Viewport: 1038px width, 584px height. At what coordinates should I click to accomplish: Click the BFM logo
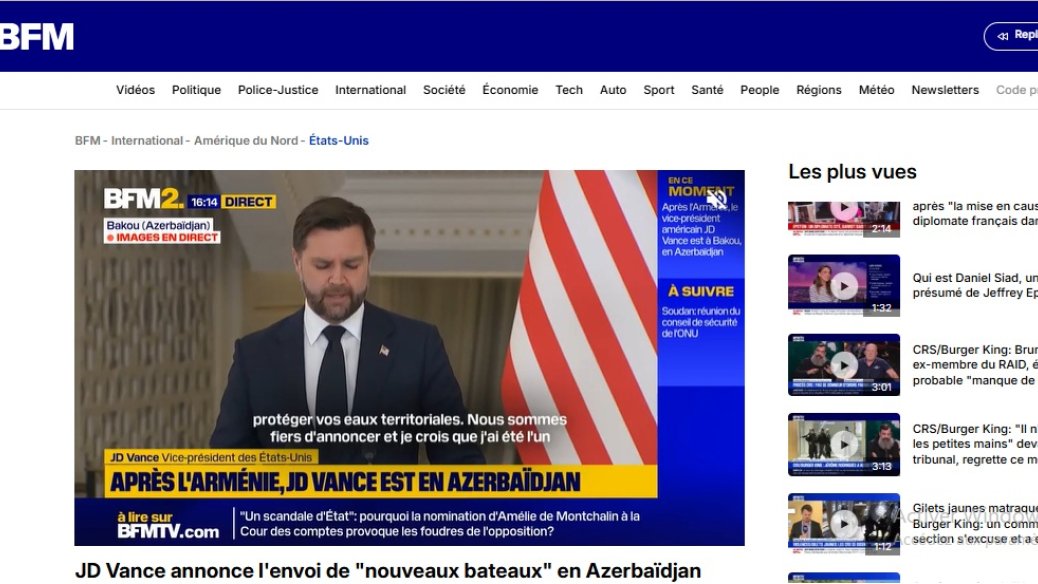pyautogui.click(x=37, y=35)
